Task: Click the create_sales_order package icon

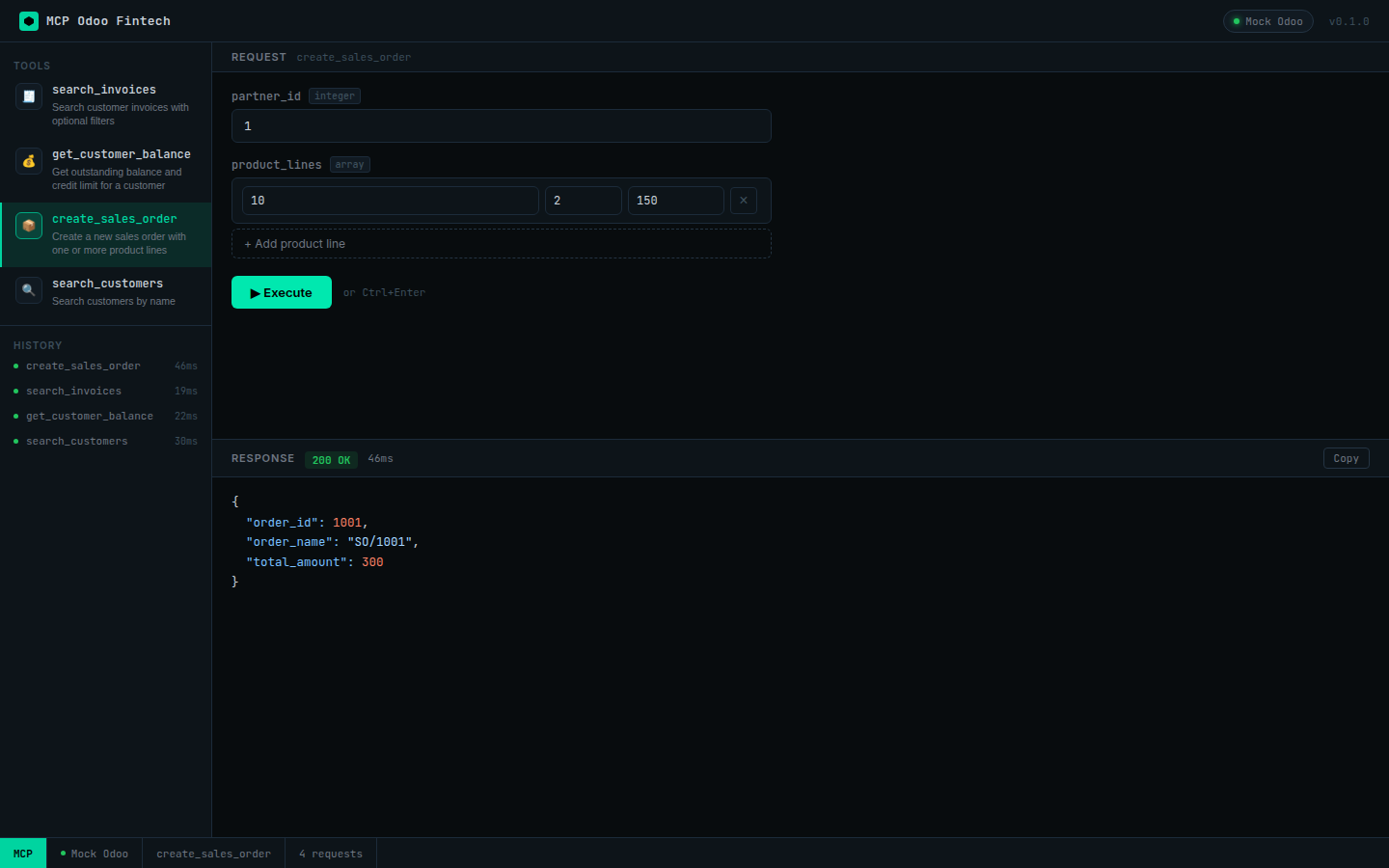Action: pos(29,226)
